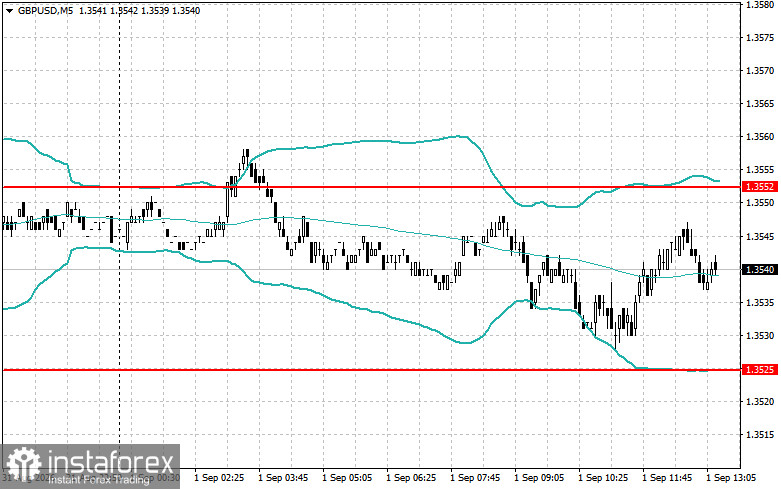Select the black 1.3540 current price tag
This screenshot has height=489, width=781.
click(760, 269)
